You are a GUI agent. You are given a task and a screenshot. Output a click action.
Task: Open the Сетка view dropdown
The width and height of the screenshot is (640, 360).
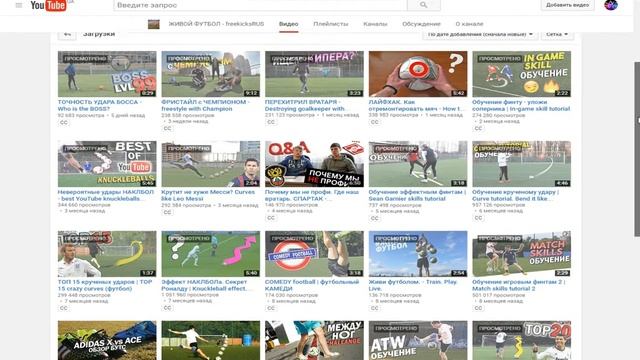pyautogui.click(x=557, y=34)
